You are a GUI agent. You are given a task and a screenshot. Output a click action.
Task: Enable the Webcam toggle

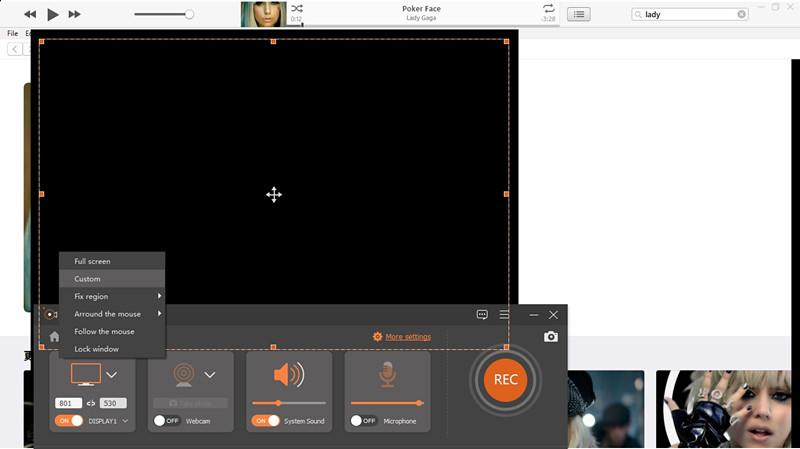pyautogui.click(x=167, y=421)
